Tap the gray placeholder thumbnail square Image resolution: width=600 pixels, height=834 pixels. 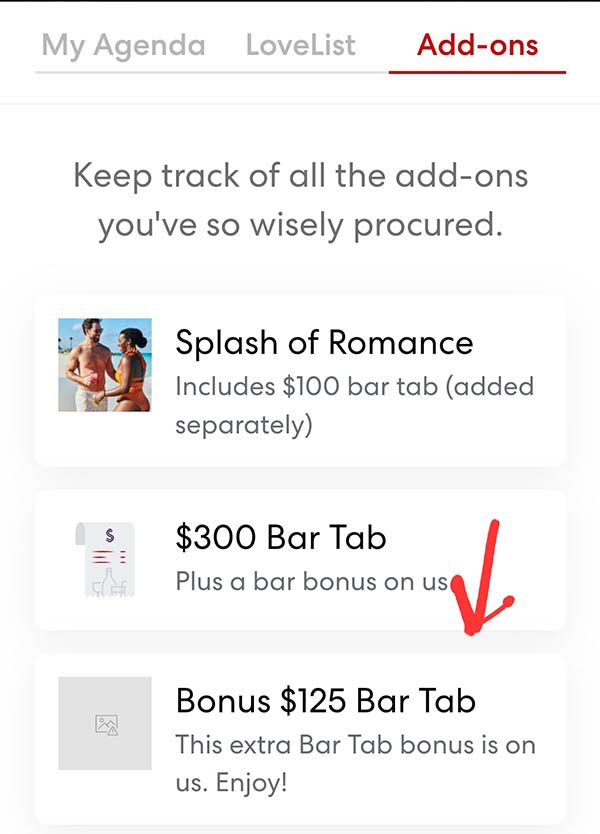coord(105,723)
